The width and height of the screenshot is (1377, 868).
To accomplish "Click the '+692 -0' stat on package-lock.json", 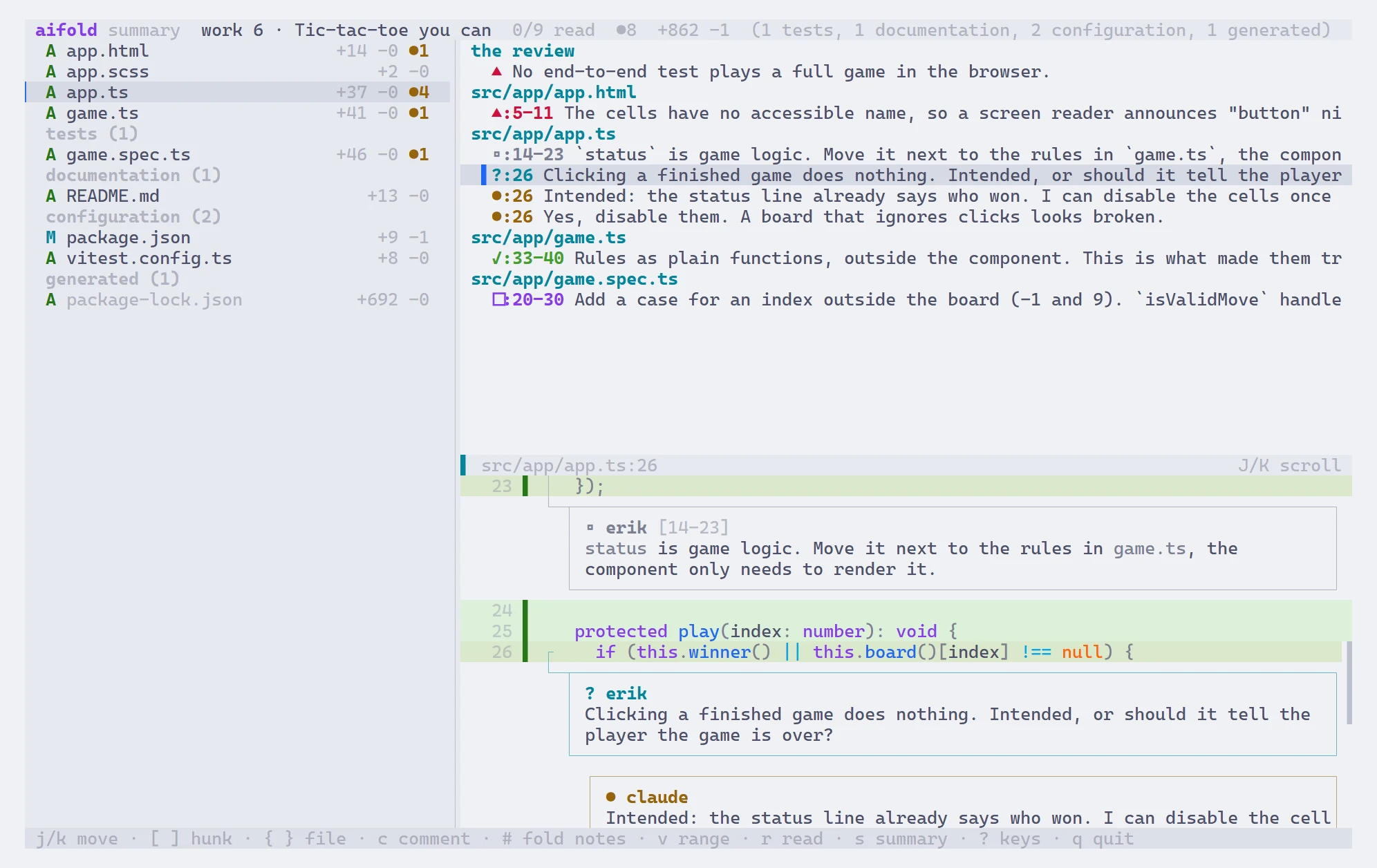I will [x=393, y=300].
